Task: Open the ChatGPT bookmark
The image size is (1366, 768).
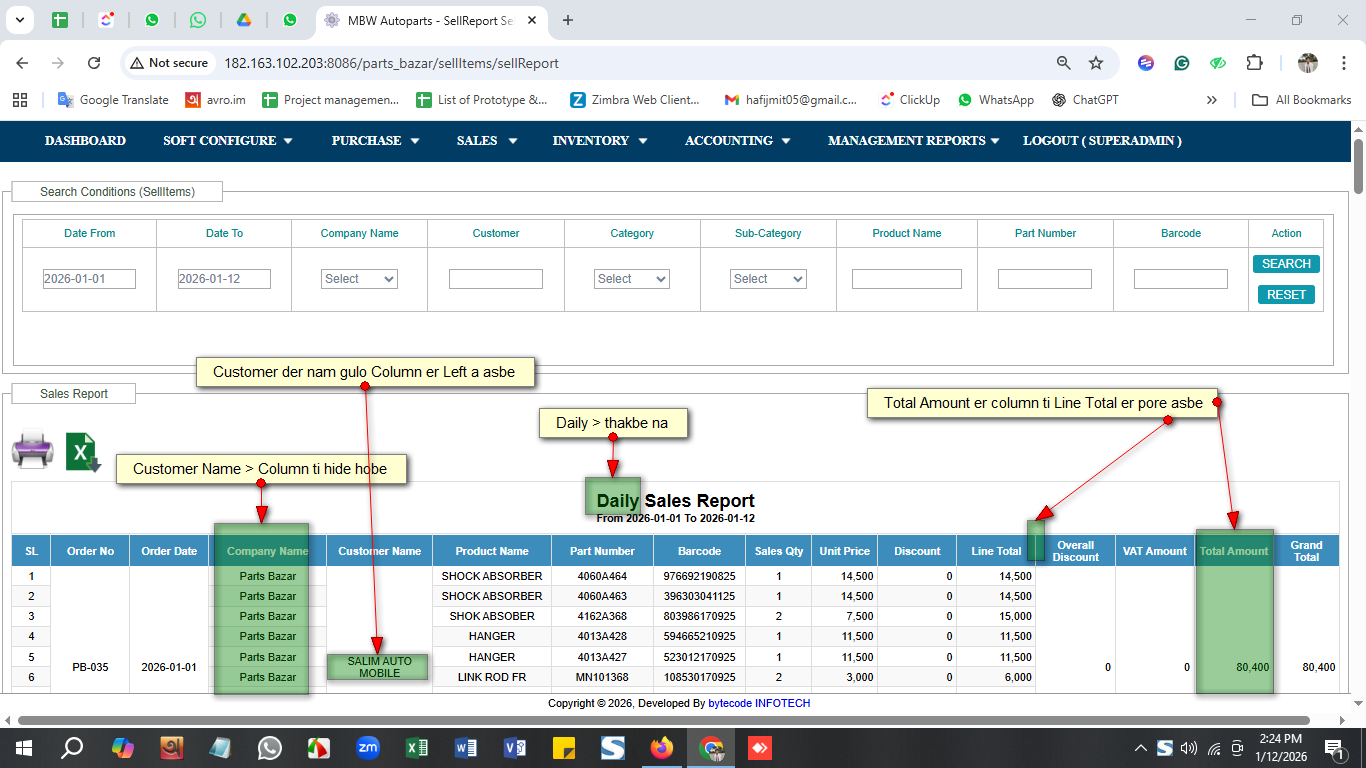Action: coord(1085,100)
